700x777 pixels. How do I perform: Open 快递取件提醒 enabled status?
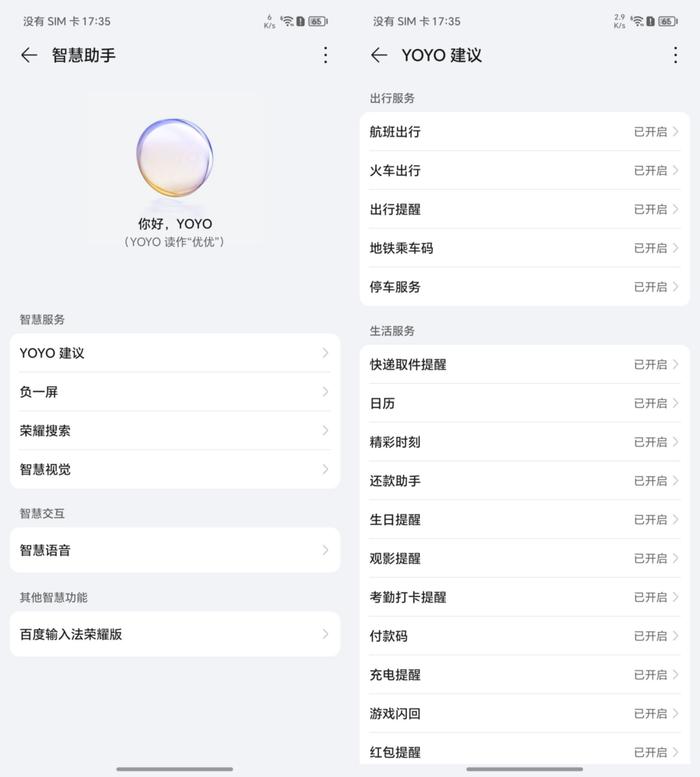[x=655, y=365]
